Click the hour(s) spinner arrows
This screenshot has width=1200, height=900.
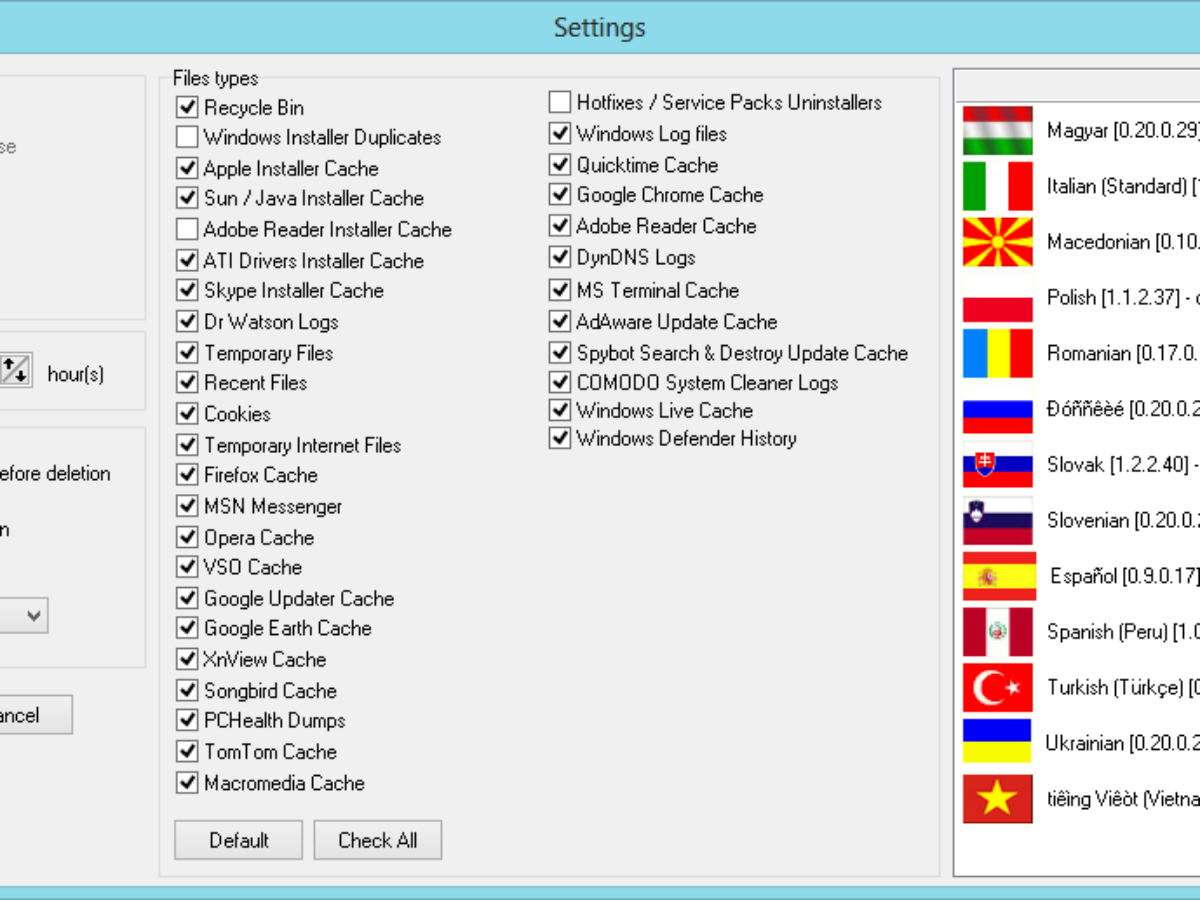tap(16, 370)
